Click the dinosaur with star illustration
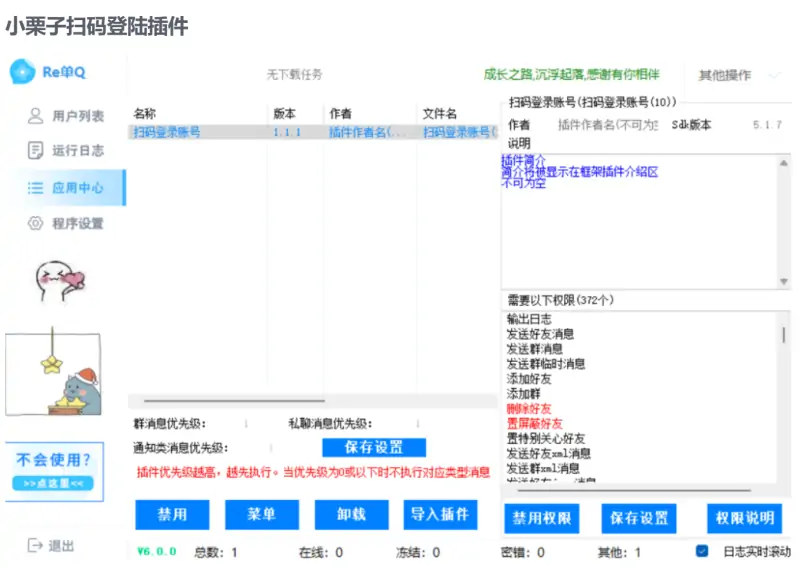Image resolution: width=800 pixels, height=569 pixels. click(x=53, y=373)
